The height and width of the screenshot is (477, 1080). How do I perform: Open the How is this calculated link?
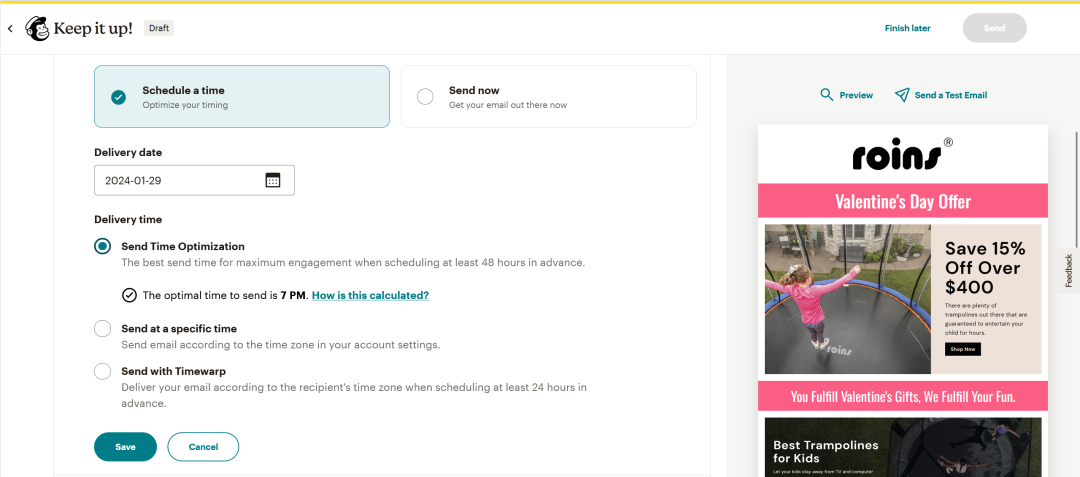pos(370,296)
